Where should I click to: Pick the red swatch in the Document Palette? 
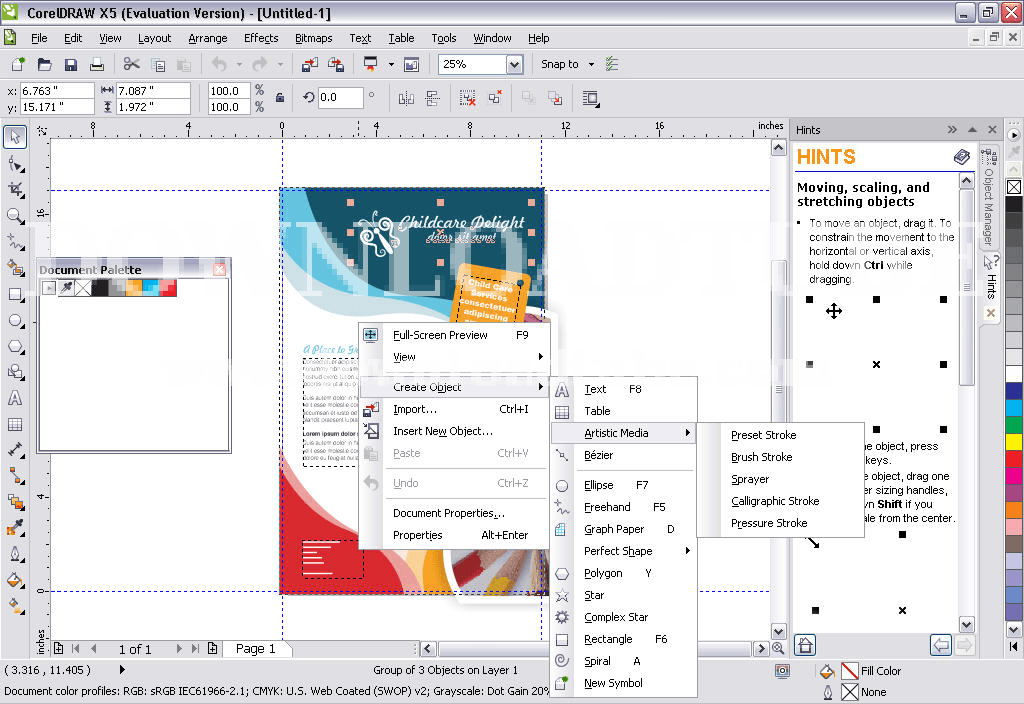168,288
